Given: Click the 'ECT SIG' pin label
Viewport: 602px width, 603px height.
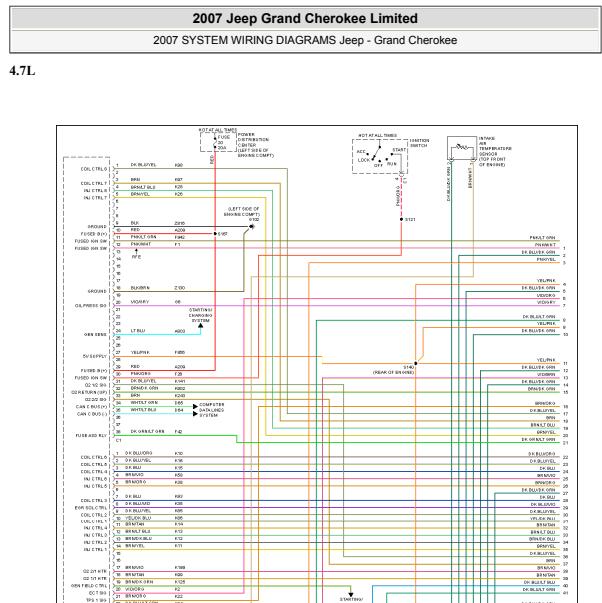Looking at the screenshot, I should point(97,593).
